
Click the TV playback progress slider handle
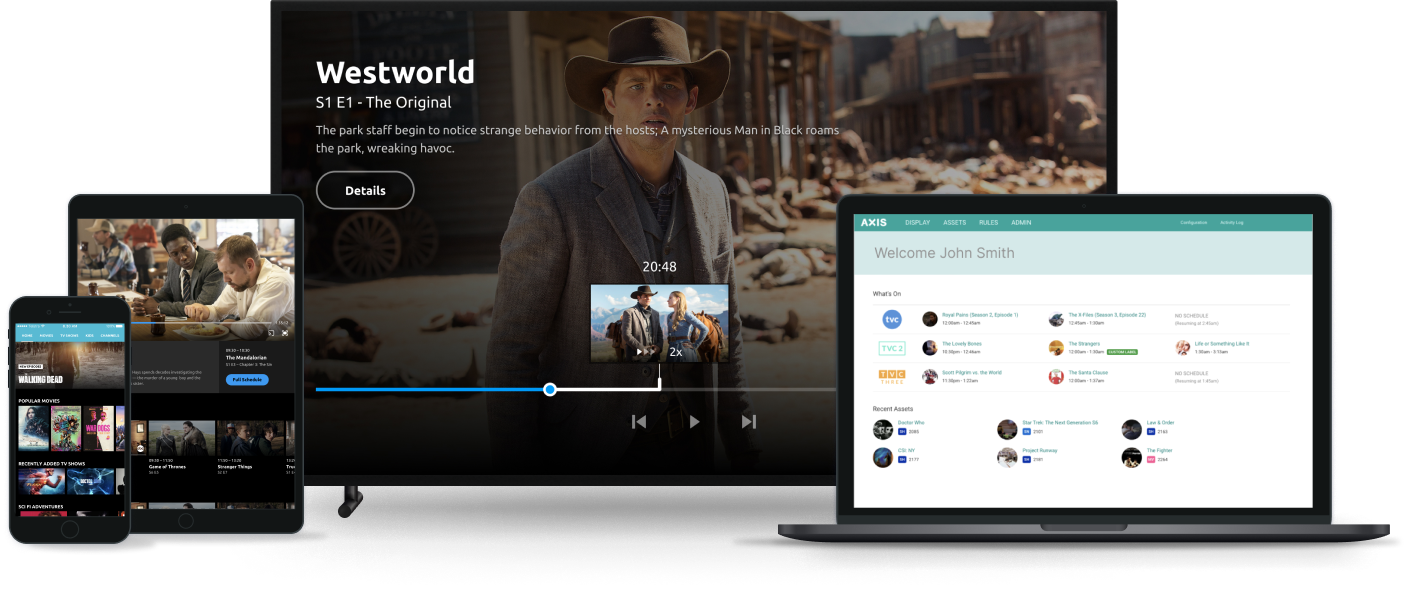pyautogui.click(x=550, y=389)
